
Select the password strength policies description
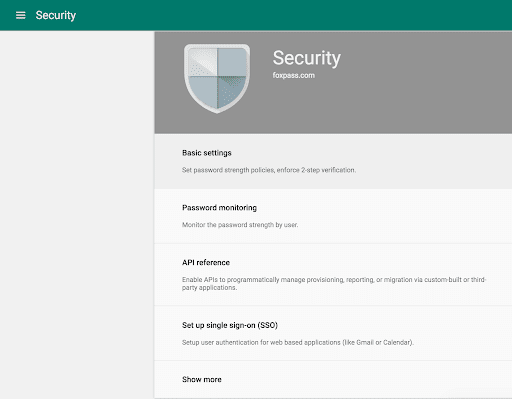[x=269, y=170]
